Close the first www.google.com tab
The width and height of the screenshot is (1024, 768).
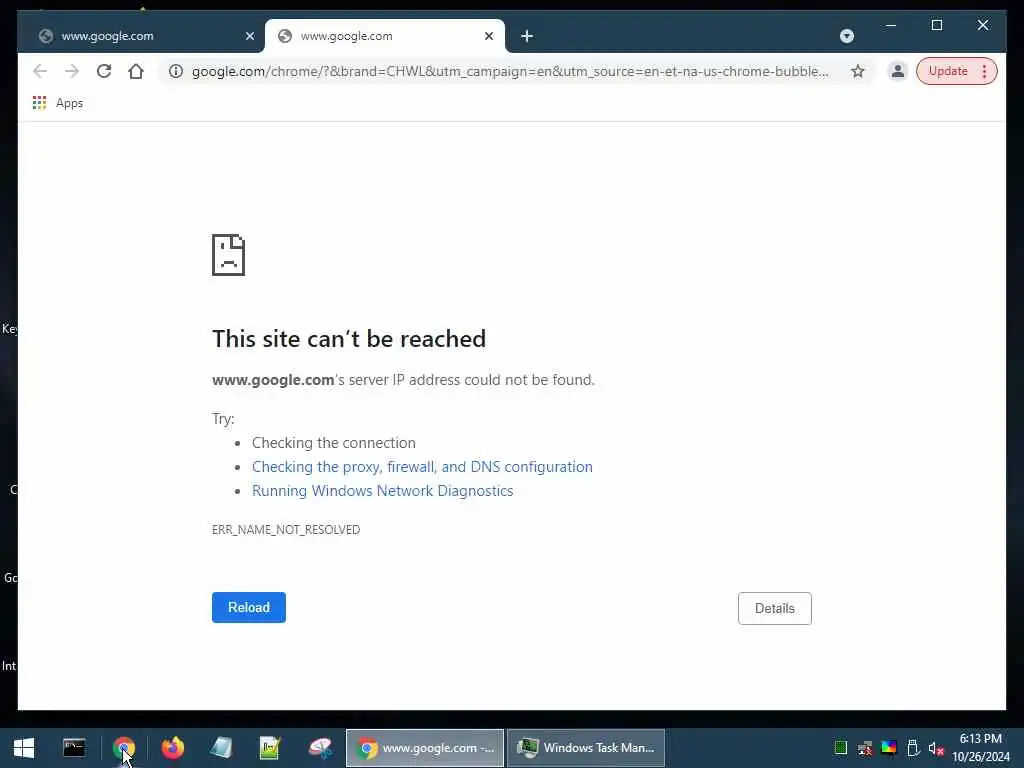coord(249,36)
